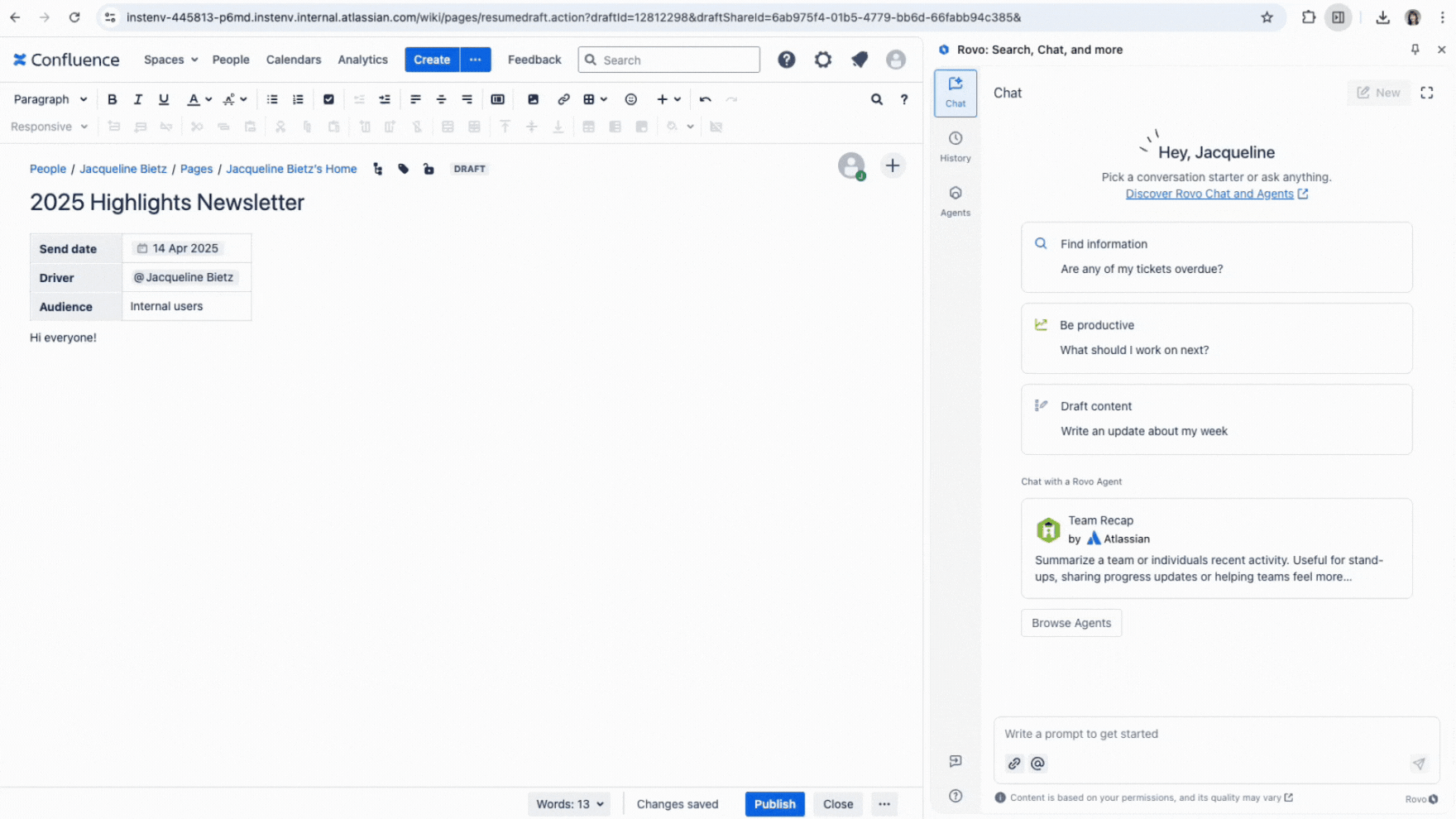View page labels via the tag icon
The height and width of the screenshot is (819, 1456).
click(403, 169)
